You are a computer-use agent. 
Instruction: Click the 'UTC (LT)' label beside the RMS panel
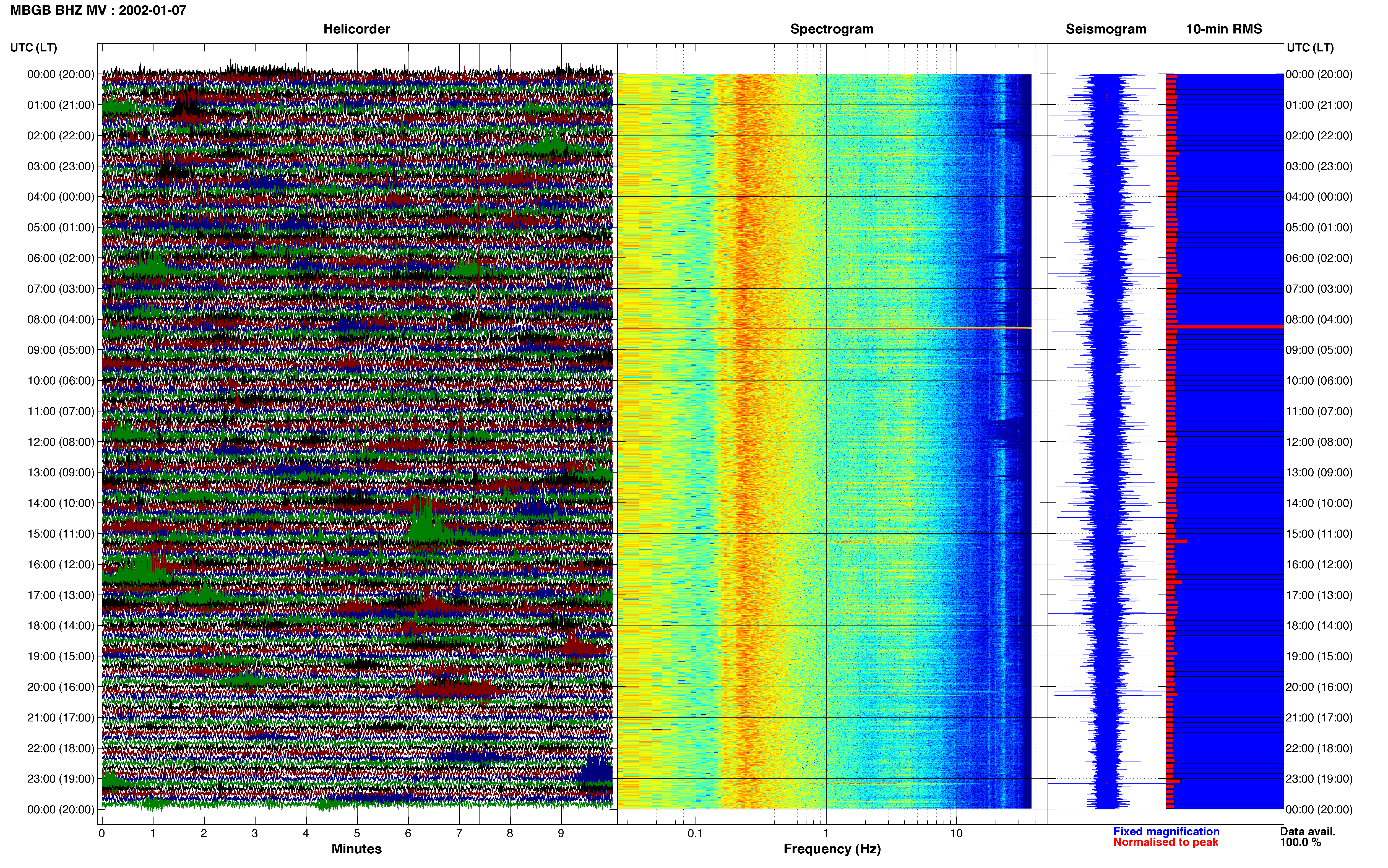(x=1310, y=48)
